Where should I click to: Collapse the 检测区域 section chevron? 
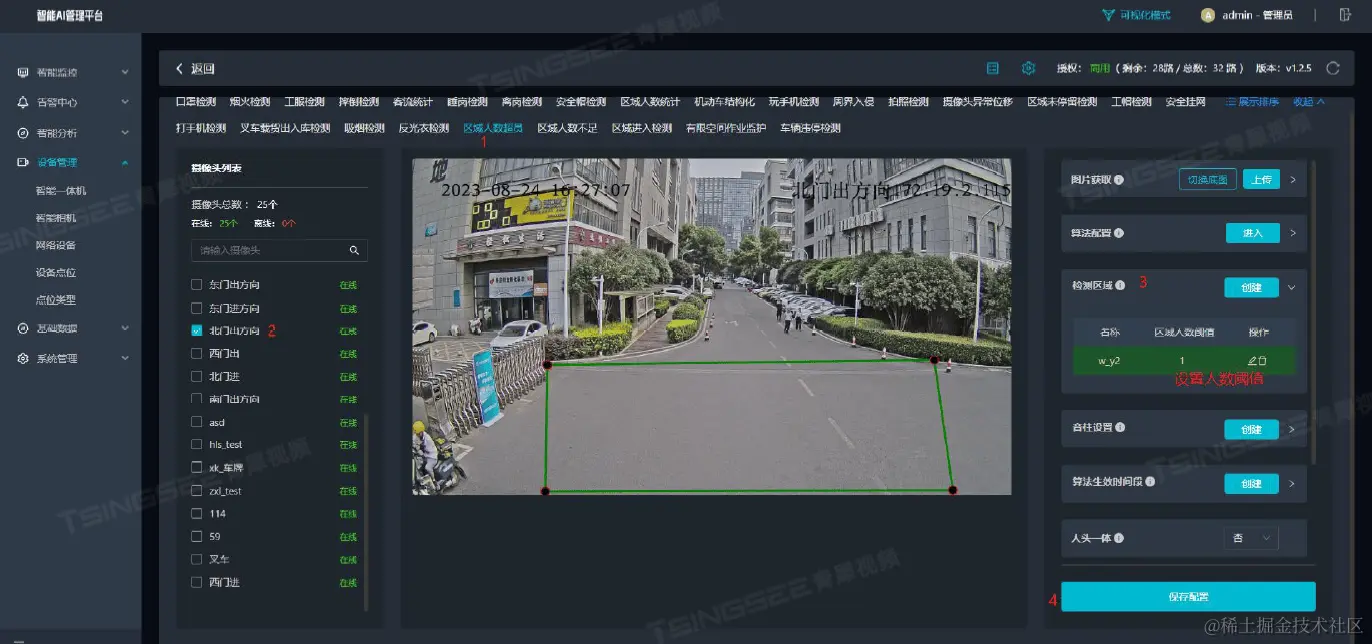[1292, 287]
